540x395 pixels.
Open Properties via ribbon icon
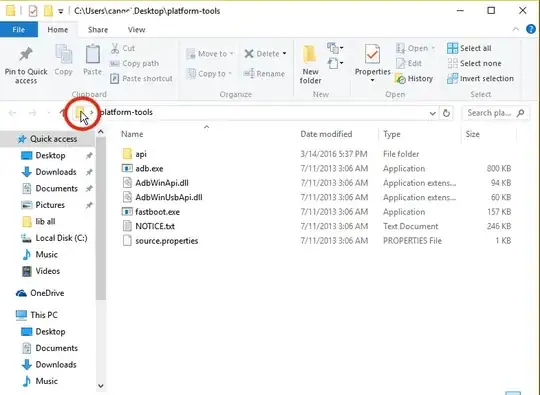click(x=372, y=54)
